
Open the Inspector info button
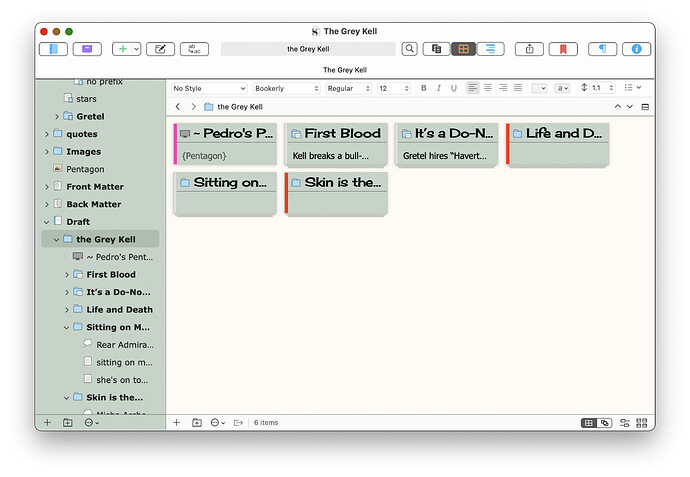(x=636, y=49)
